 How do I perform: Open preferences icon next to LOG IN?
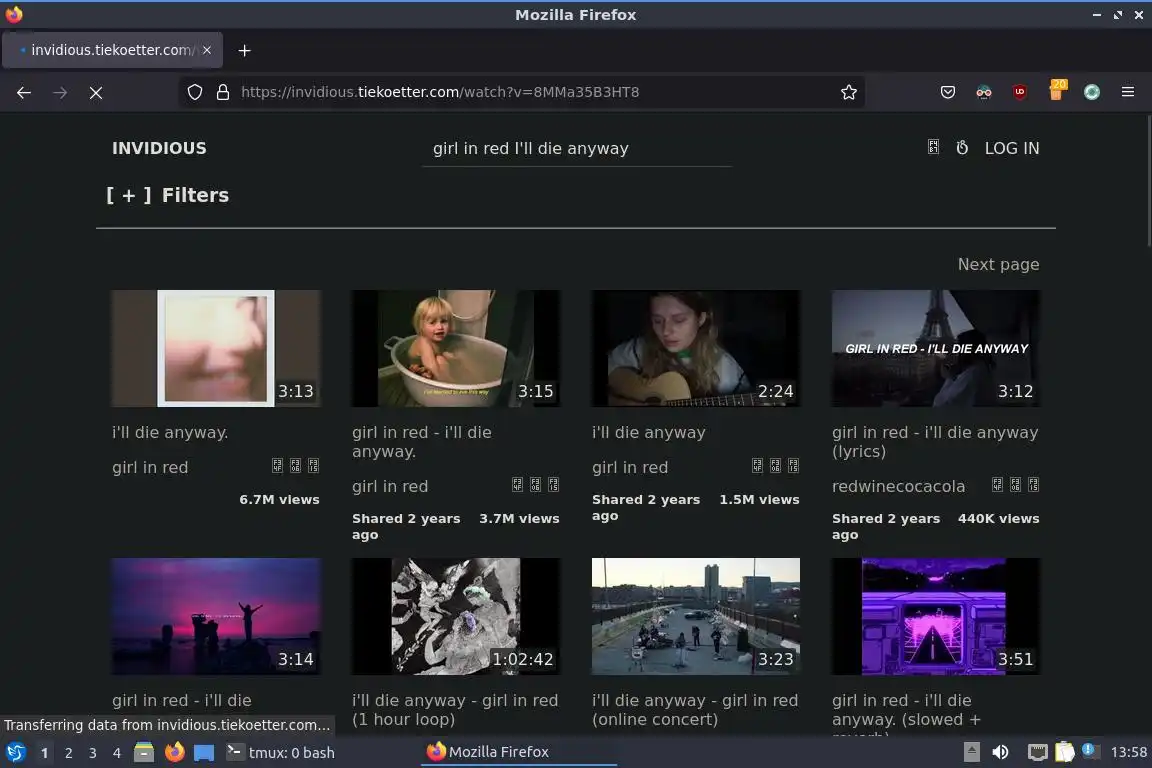(x=962, y=148)
